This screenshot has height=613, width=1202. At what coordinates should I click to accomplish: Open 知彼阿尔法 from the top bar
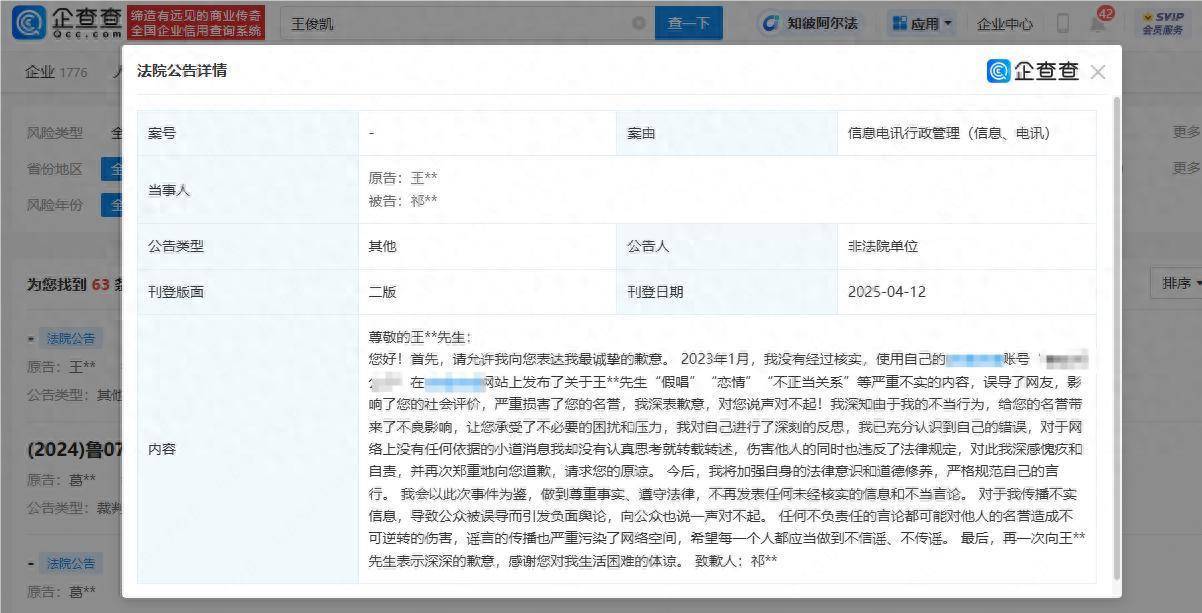(810, 22)
